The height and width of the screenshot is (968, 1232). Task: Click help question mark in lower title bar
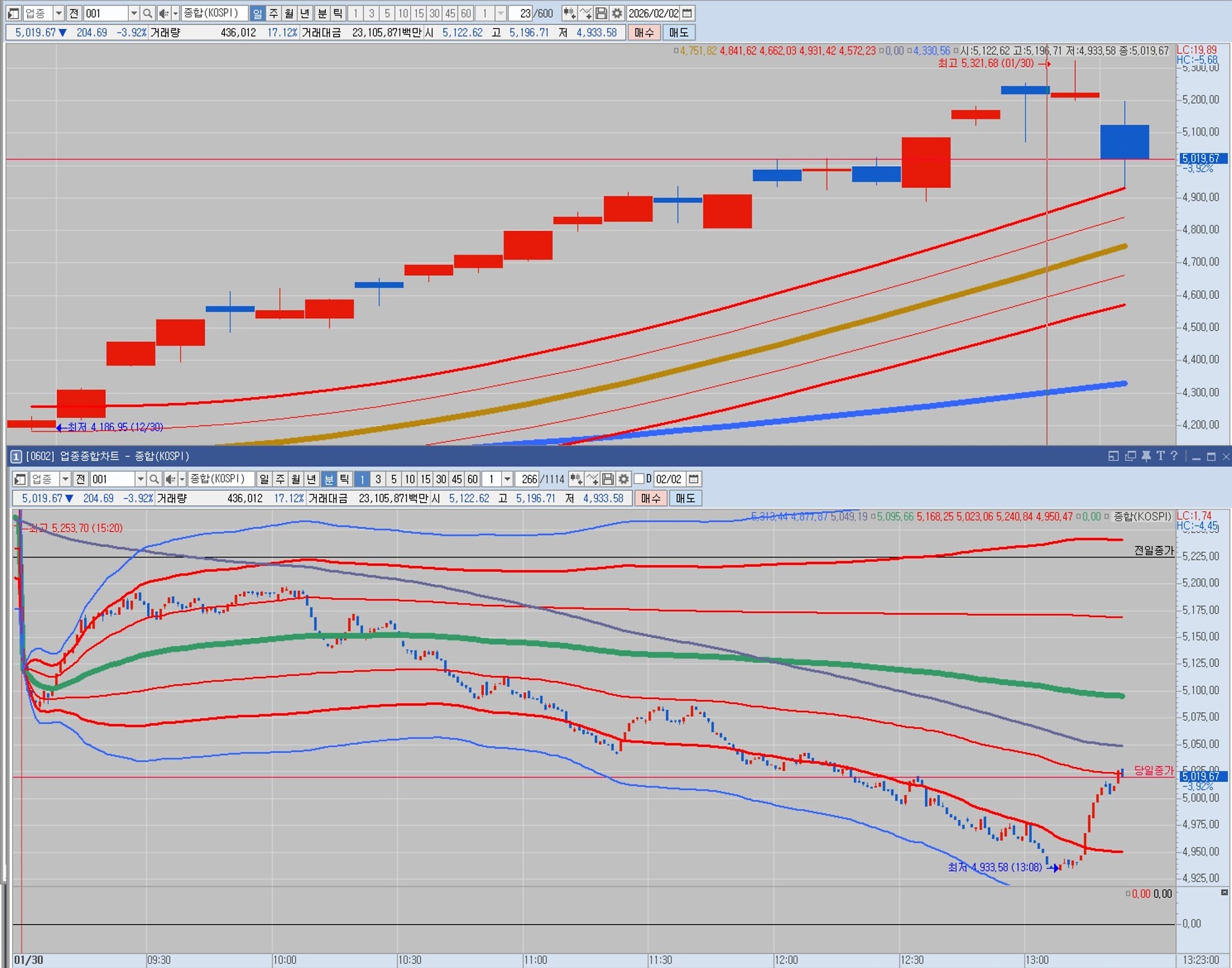click(1174, 456)
